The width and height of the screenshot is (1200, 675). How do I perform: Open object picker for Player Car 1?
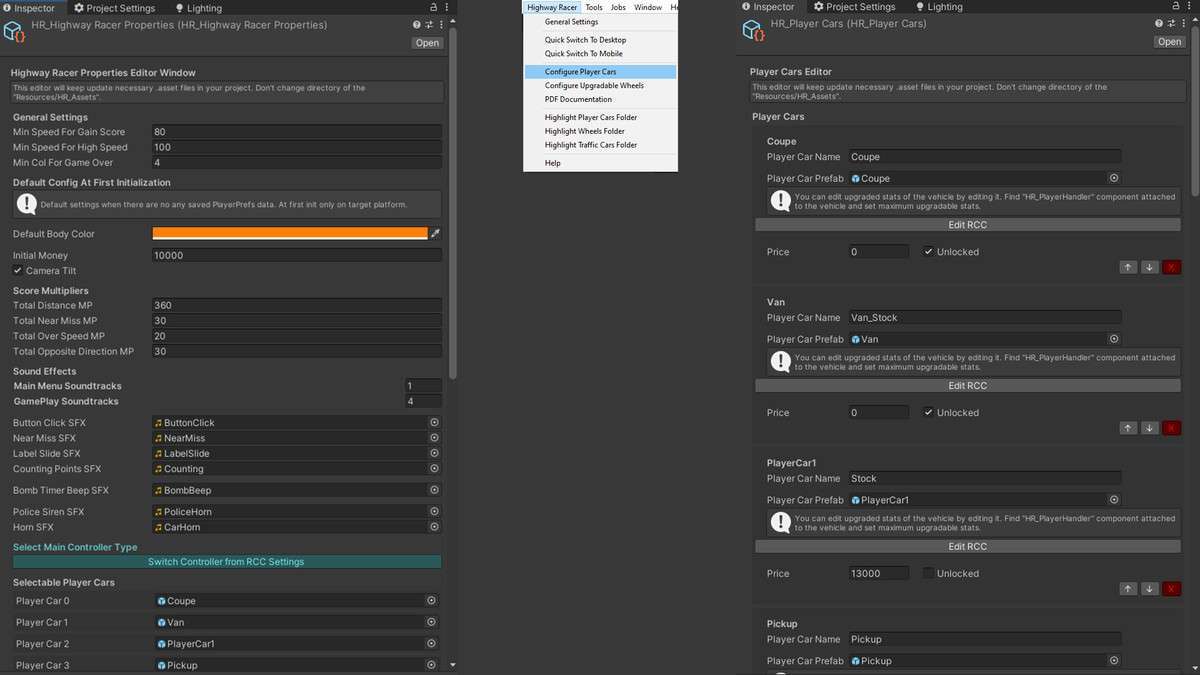coord(432,622)
